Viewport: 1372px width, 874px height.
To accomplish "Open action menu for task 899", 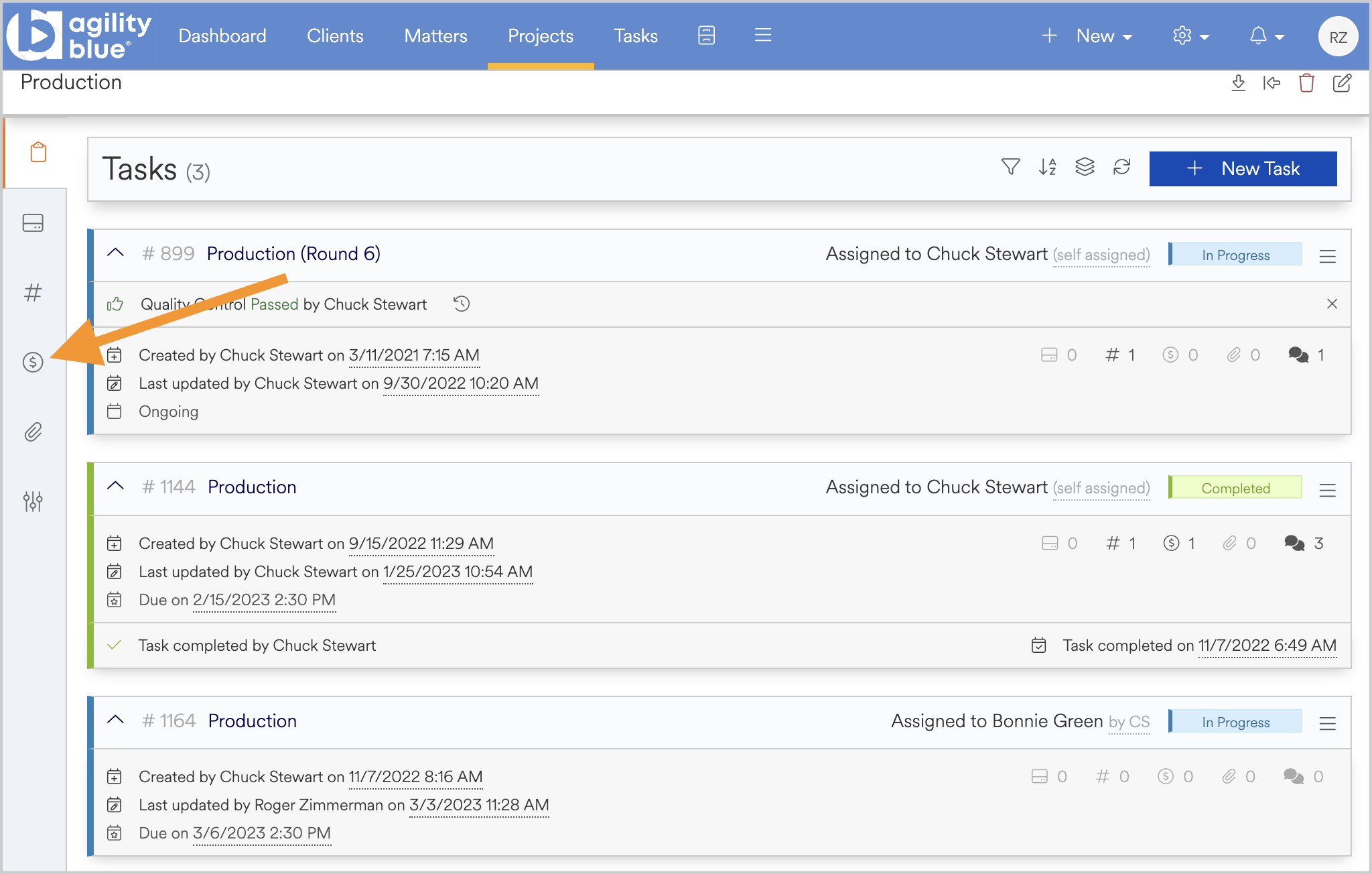I will coord(1328,256).
